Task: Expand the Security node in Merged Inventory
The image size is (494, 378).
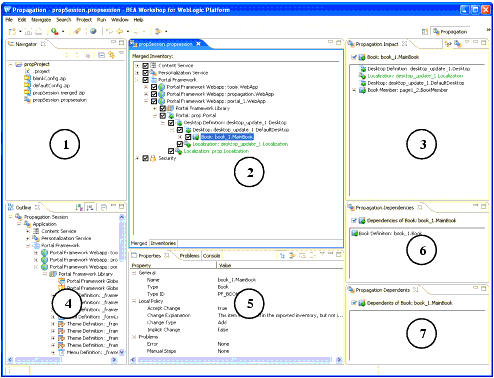Action: (137, 158)
